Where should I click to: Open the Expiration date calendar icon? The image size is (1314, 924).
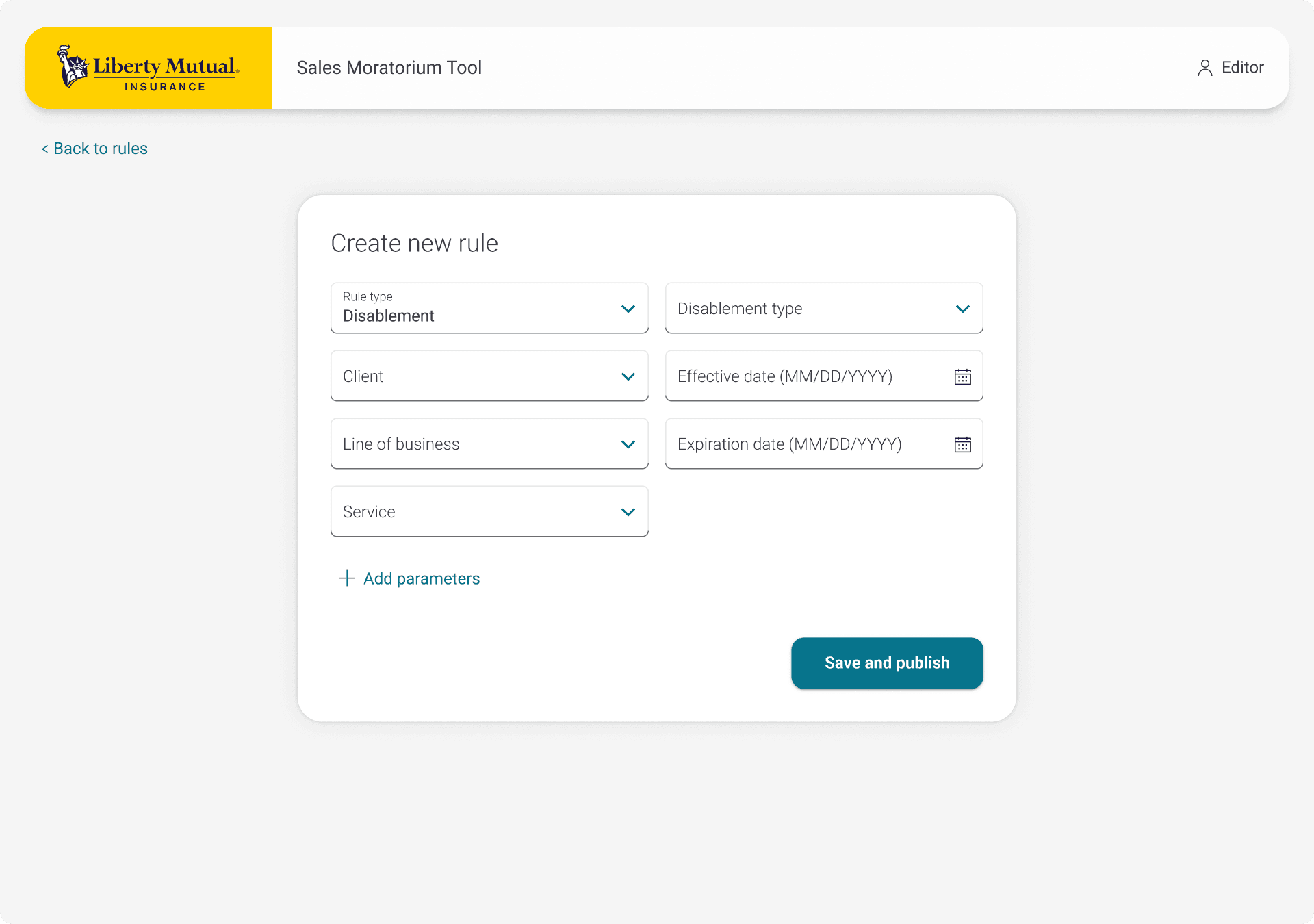(x=962, y=445)
